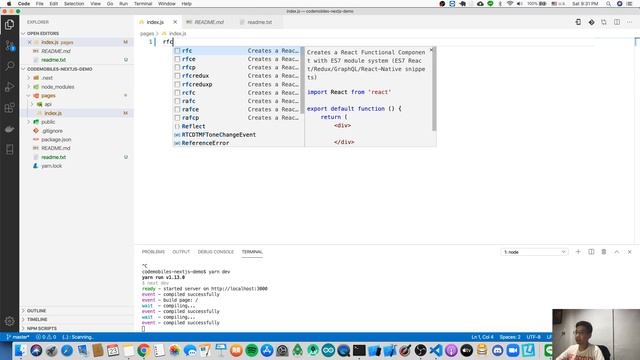Open Manage settings gear icon
Viewport: 640px width, 360px height.
(9, 321)
